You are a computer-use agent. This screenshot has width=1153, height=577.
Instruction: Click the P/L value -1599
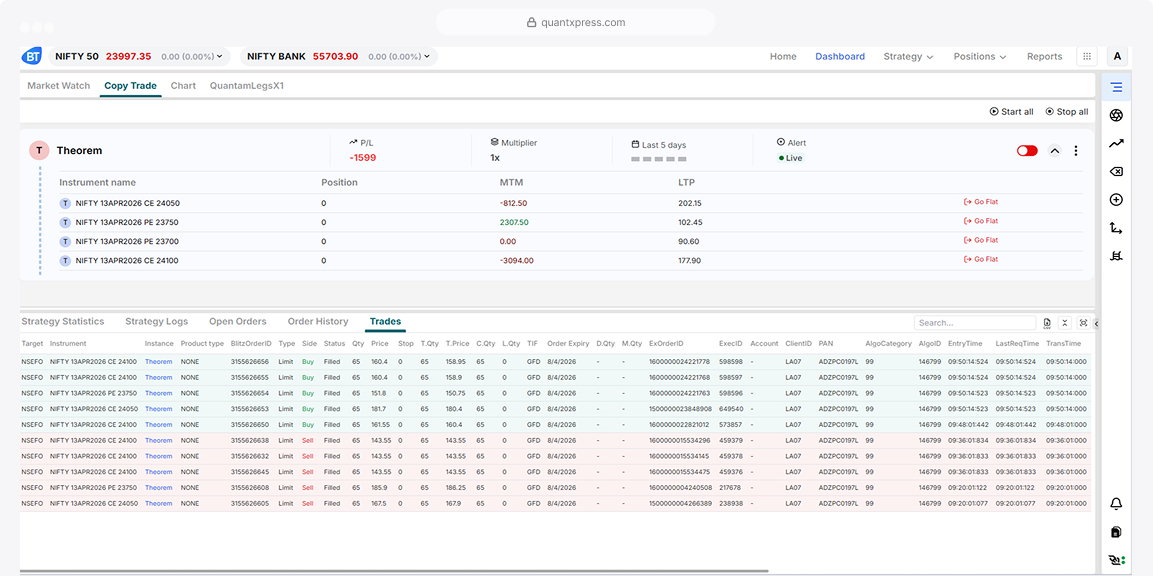click(x=363, y=157)
